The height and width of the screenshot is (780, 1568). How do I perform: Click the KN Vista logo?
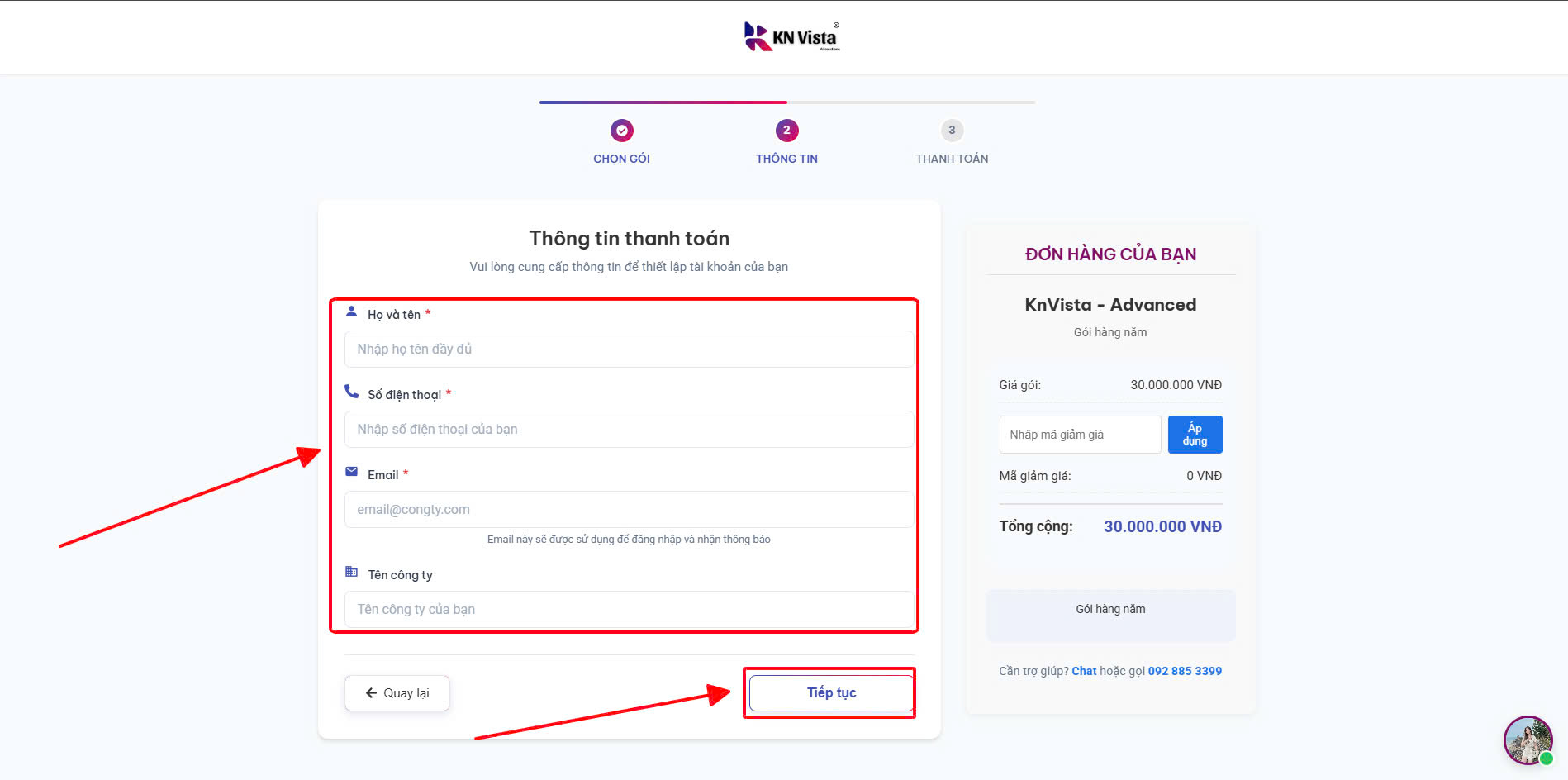[x=791, y=37]
